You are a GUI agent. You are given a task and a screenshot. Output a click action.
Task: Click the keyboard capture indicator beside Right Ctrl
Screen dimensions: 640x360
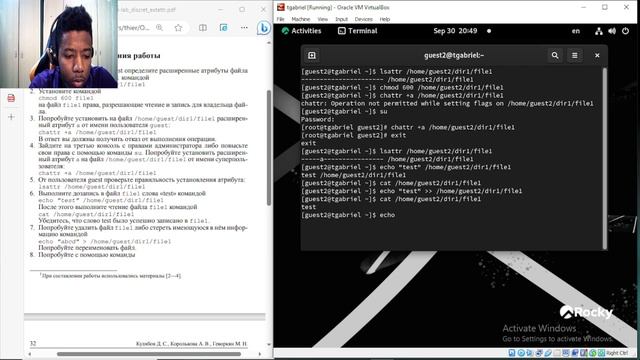pos(602,353)
